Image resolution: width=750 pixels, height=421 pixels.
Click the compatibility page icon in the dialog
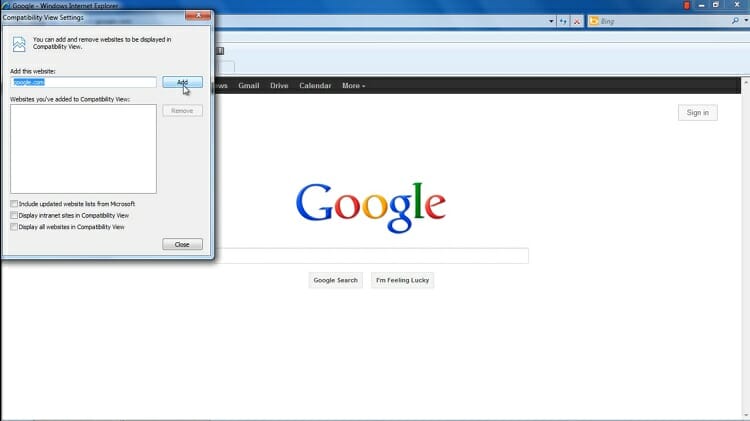point(19,44)
